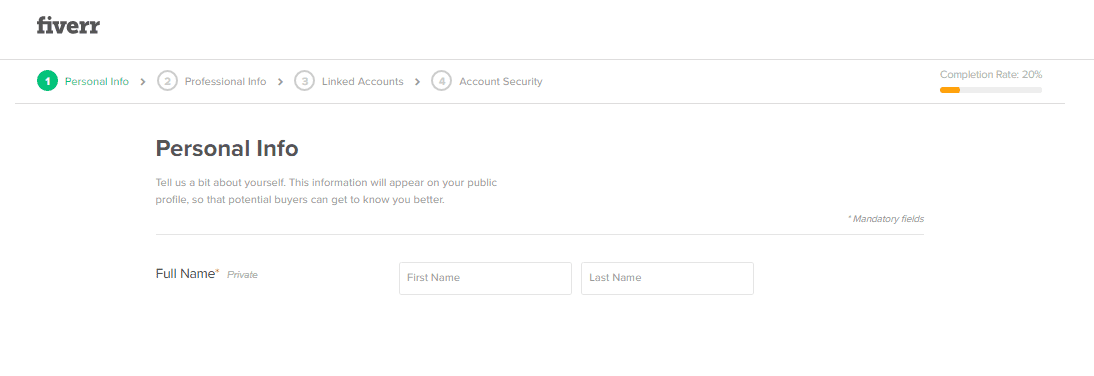Open the Account Security step
1094x376 pixels.
click(500, 82)
